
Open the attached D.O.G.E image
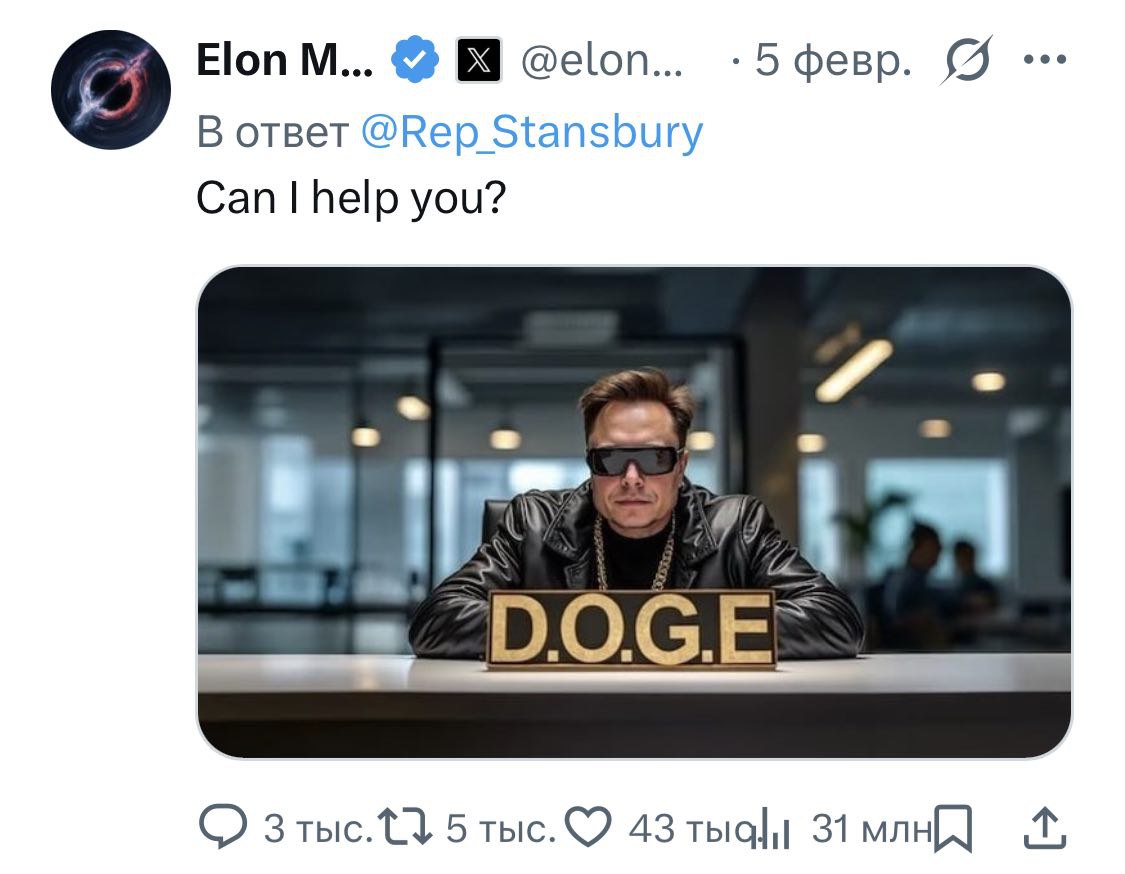click(633, 512)
